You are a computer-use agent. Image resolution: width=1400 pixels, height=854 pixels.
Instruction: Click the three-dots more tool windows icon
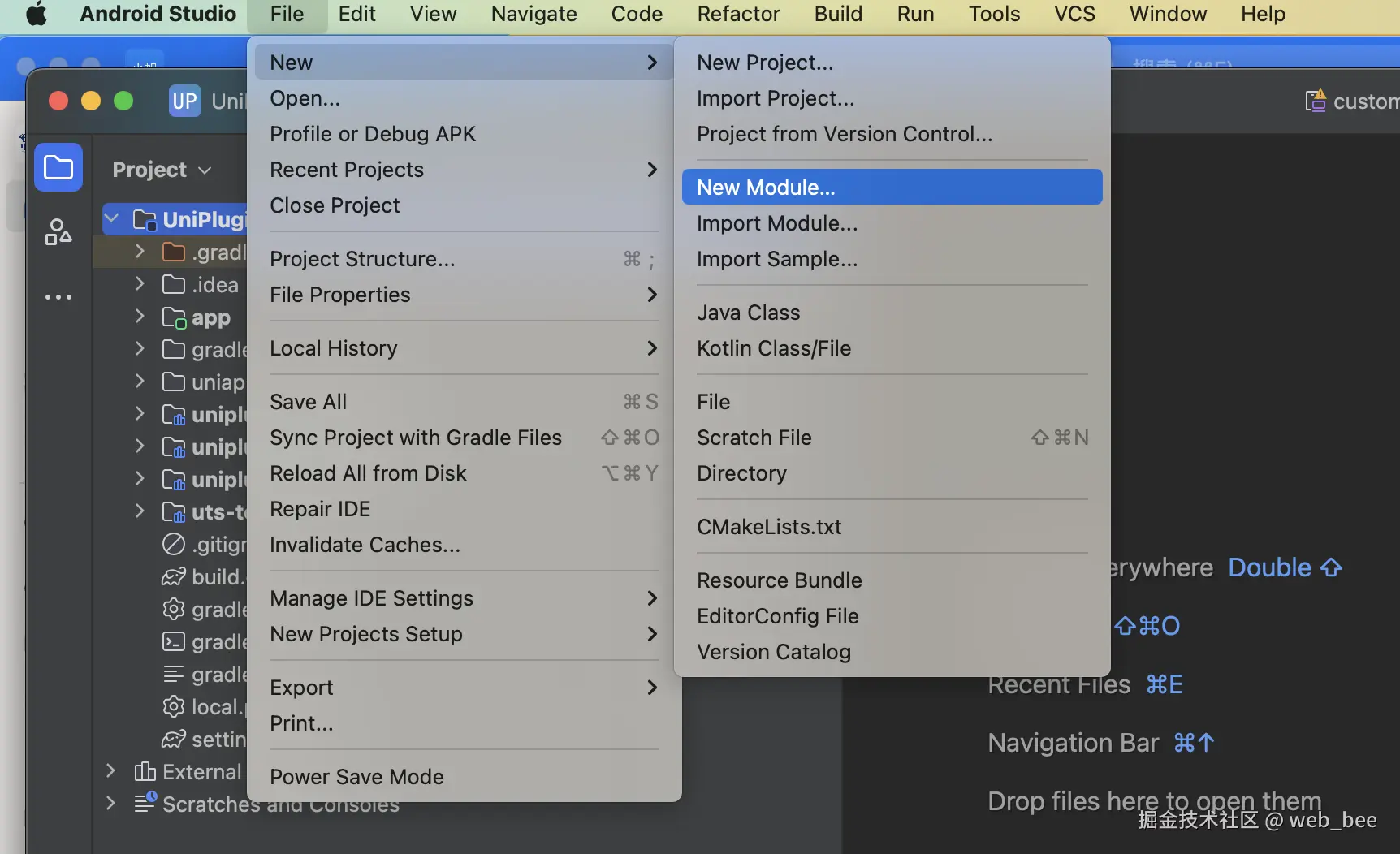coord(58,297)
